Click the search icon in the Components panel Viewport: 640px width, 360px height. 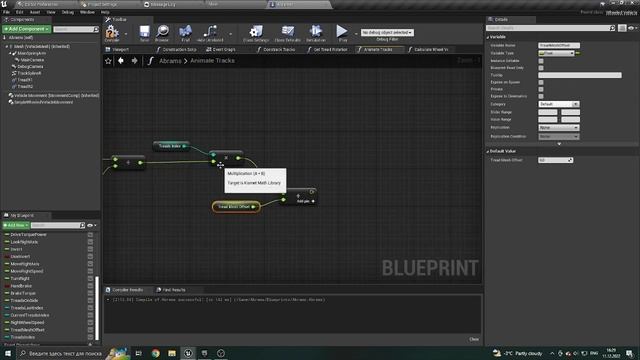pyautogui.click(x=96, y=29)
